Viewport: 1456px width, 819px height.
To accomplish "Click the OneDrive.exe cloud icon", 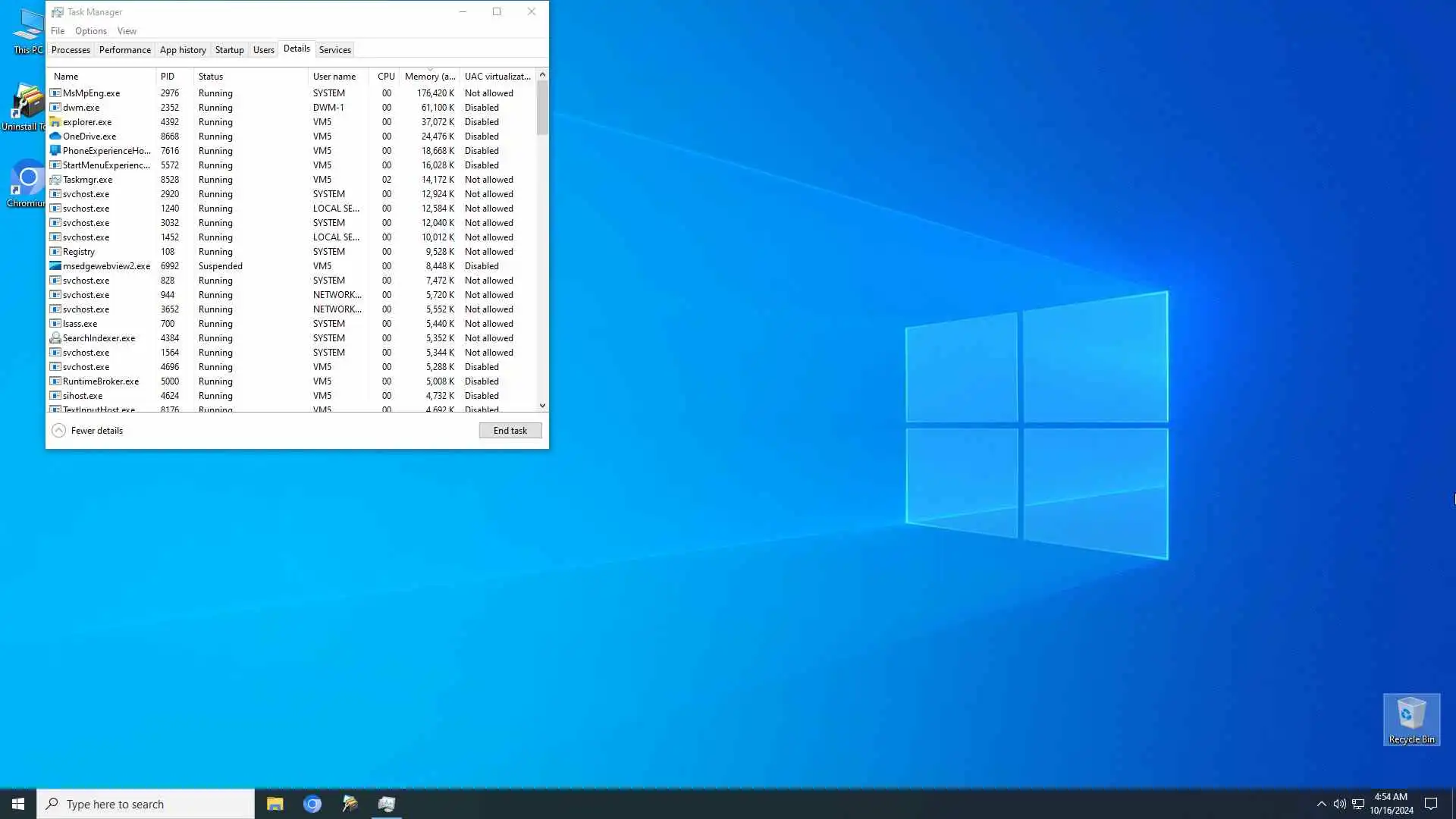I will click(x=55, y=136).
